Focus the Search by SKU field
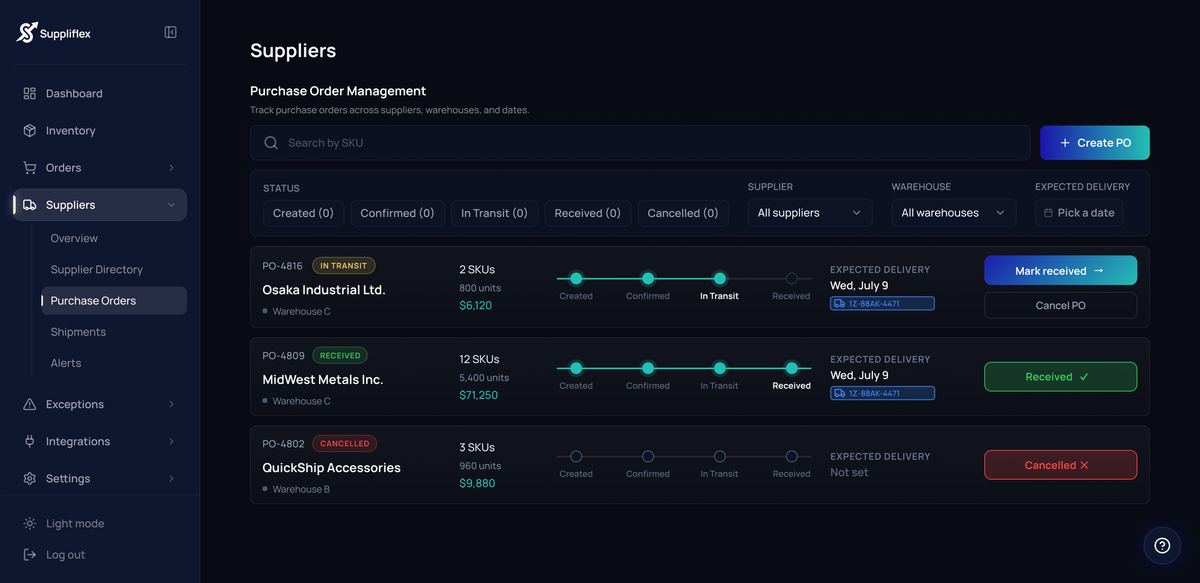Image resolution: width=1200 pixels, height=583 pixels. [640, 143]
